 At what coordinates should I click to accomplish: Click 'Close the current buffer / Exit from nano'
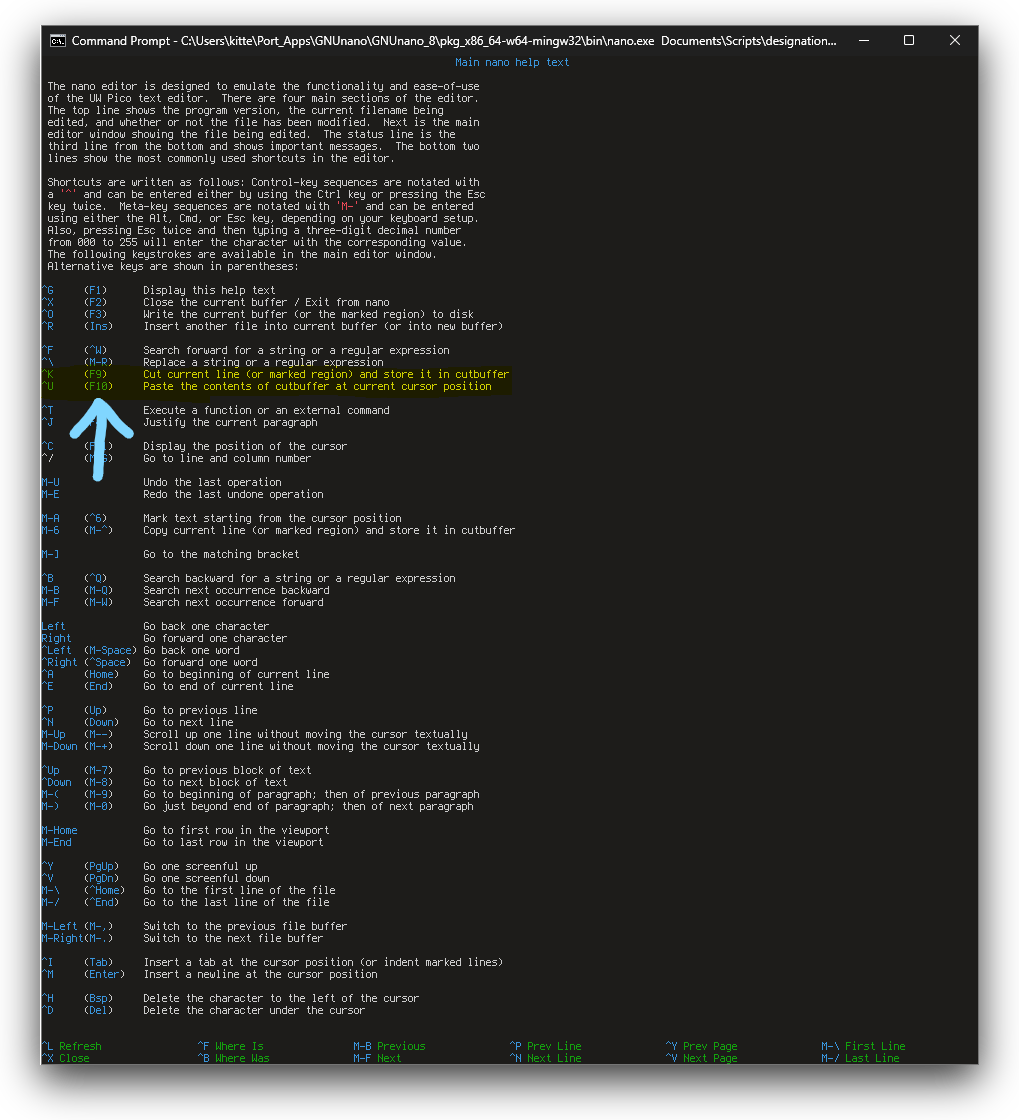coord(266,302)
